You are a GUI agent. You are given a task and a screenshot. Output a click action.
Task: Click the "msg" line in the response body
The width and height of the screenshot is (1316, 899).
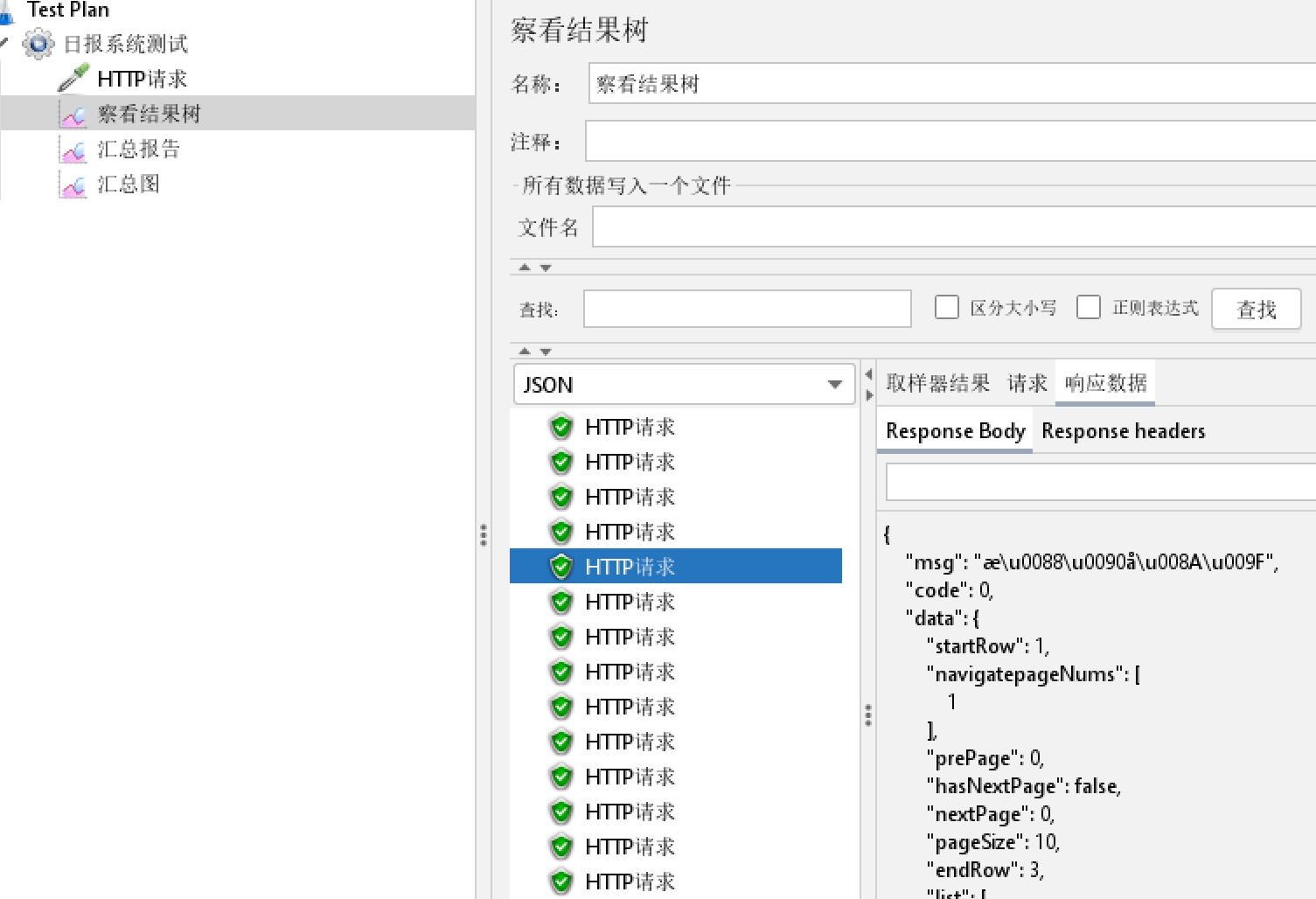1091,562
